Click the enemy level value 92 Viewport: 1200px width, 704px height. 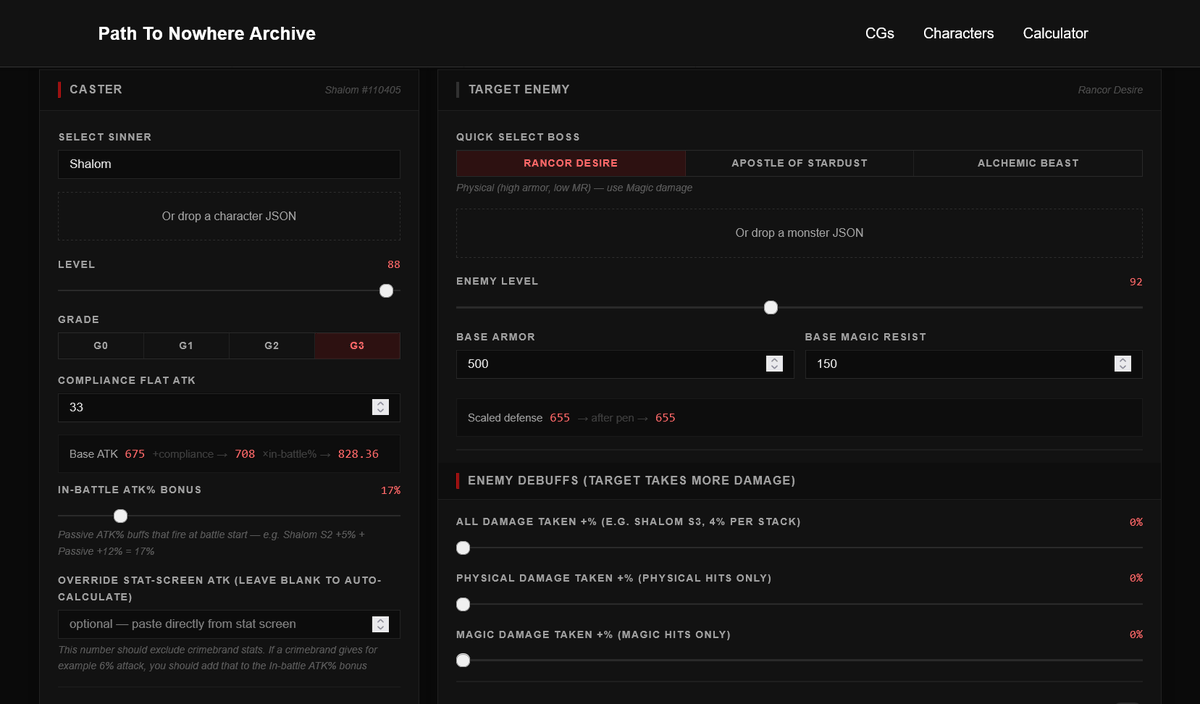click(x=1136, y=282)
